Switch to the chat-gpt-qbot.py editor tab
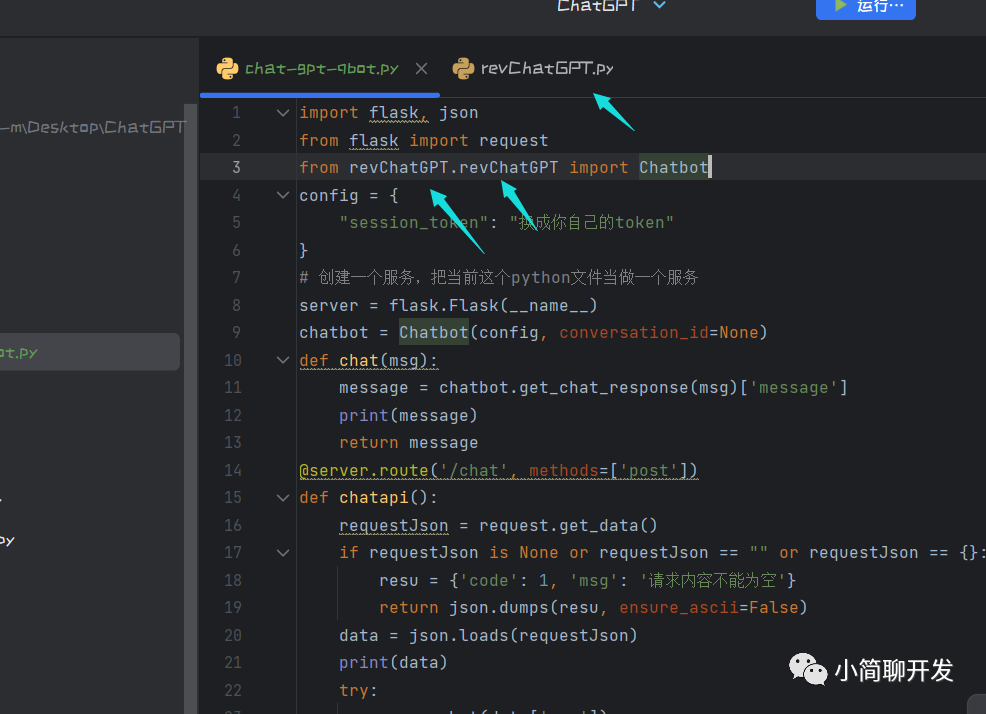 (321, 68)
